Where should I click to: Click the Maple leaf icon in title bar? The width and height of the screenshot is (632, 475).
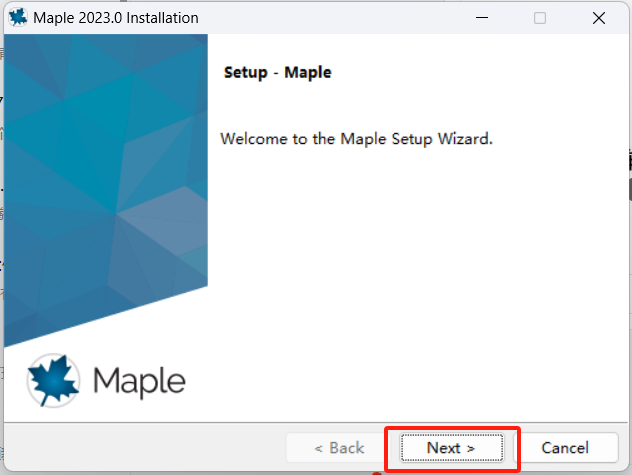pos(18,18)
